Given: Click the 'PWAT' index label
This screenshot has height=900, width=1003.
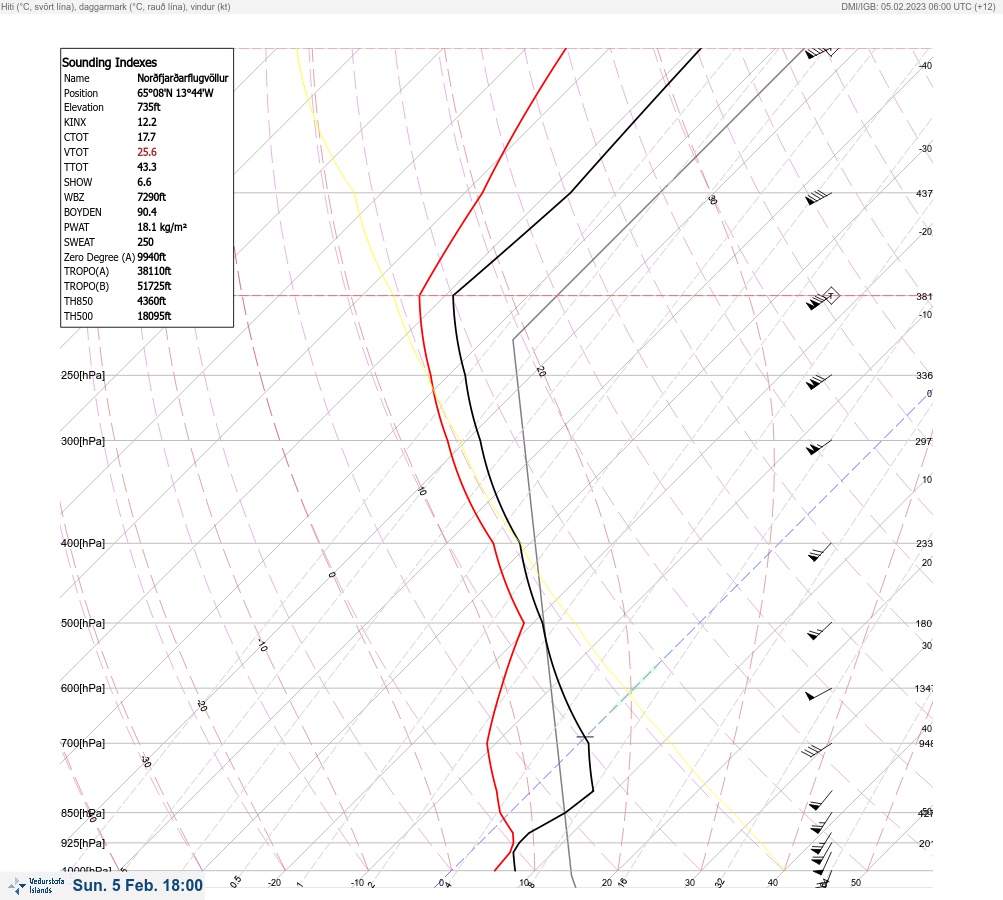Looking at the screenshot, I should point(76,227).
